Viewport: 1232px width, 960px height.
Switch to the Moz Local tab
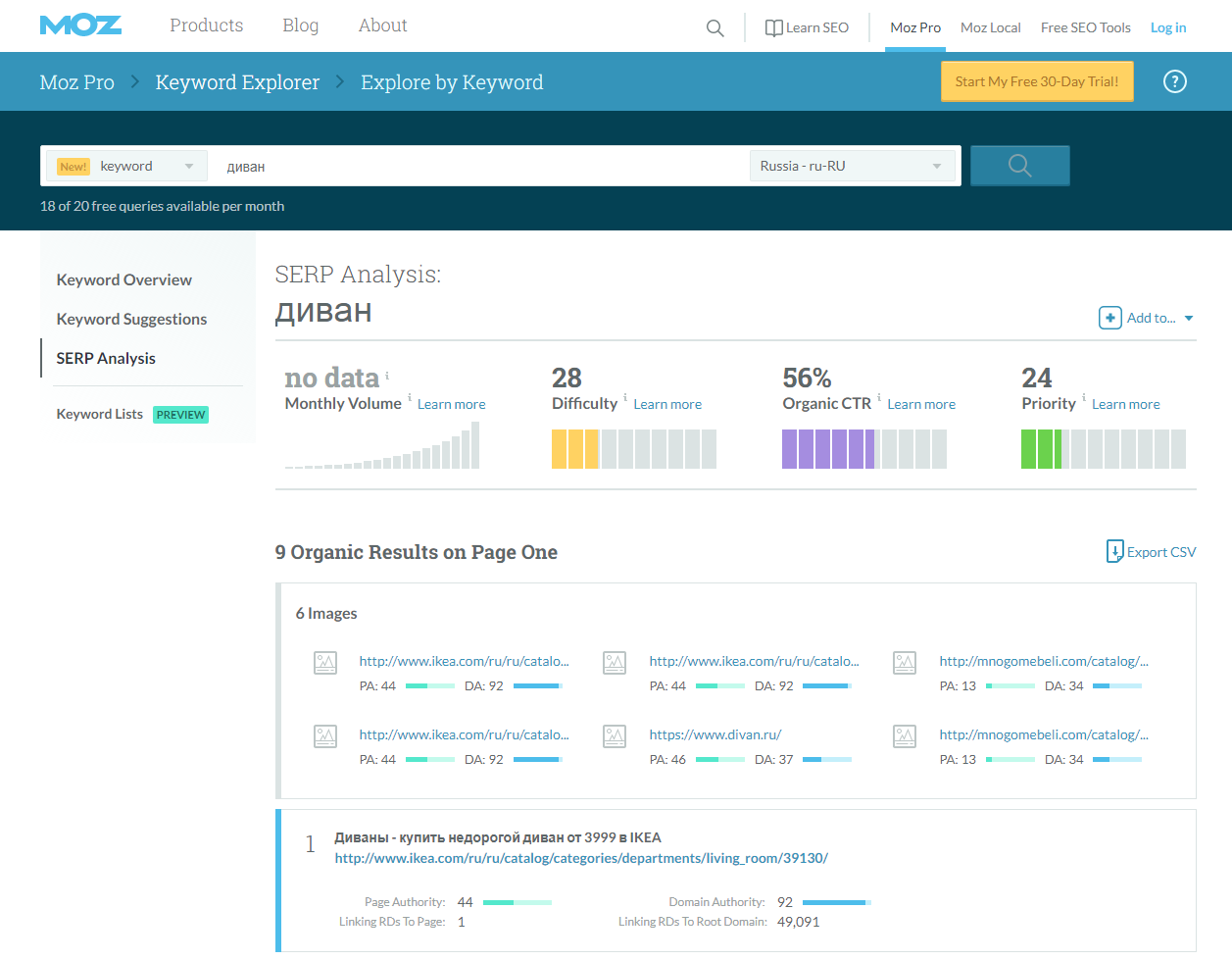coord(990,27)
